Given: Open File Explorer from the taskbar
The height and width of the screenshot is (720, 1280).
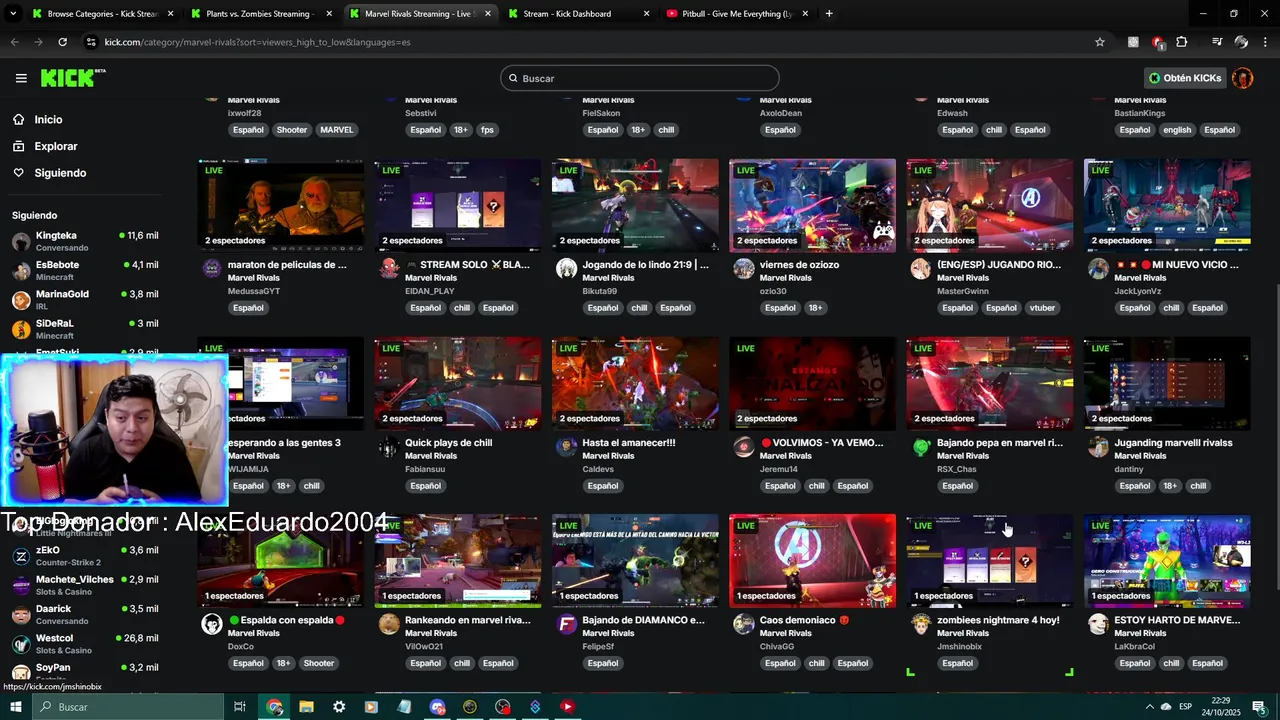Looking at the screenshot, I should click(x=306, y=707).
